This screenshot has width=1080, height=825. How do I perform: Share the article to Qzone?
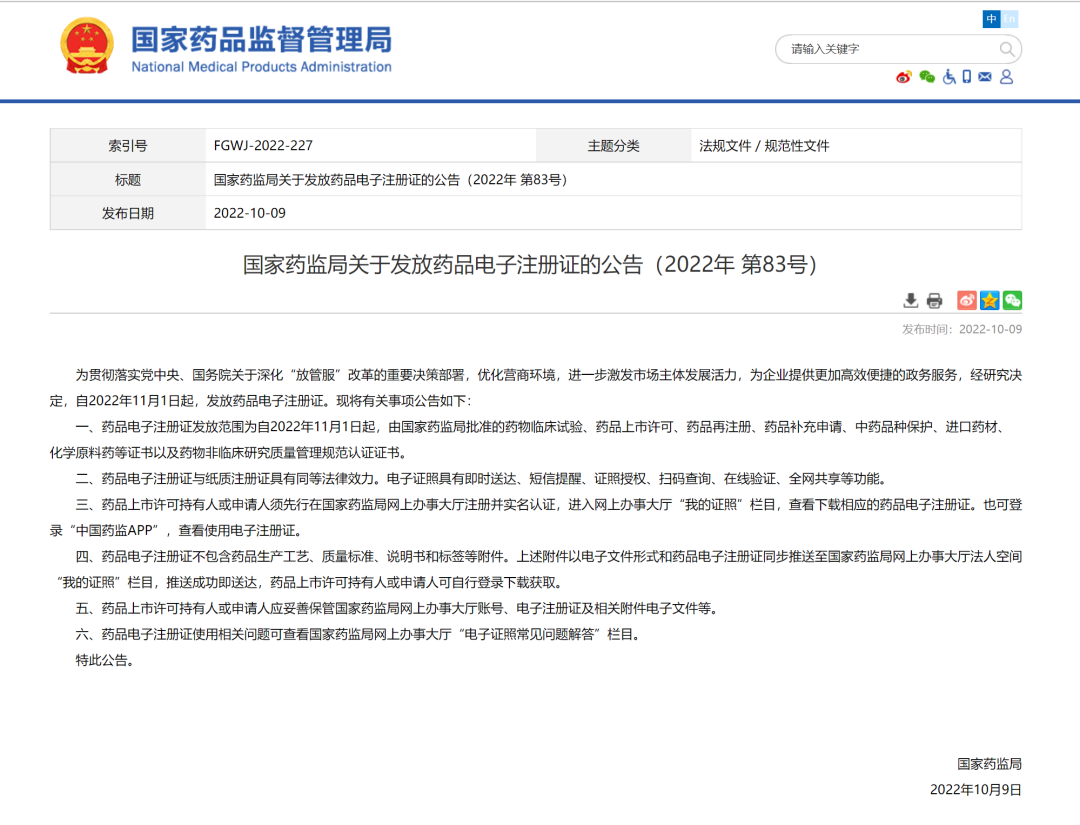pyautogui.click(x=989, y=299)
